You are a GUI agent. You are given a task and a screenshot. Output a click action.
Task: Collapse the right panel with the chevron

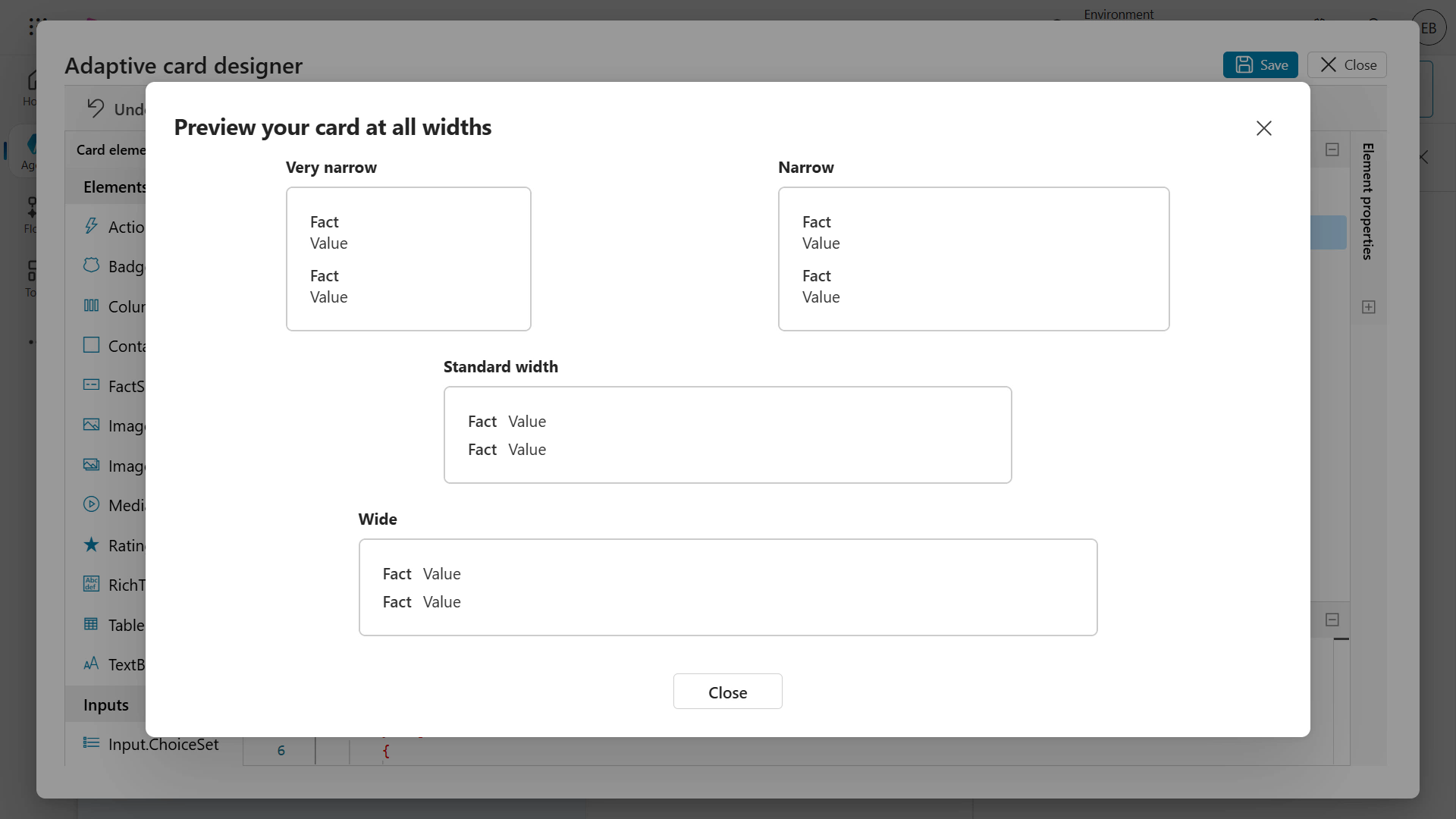1423,157
